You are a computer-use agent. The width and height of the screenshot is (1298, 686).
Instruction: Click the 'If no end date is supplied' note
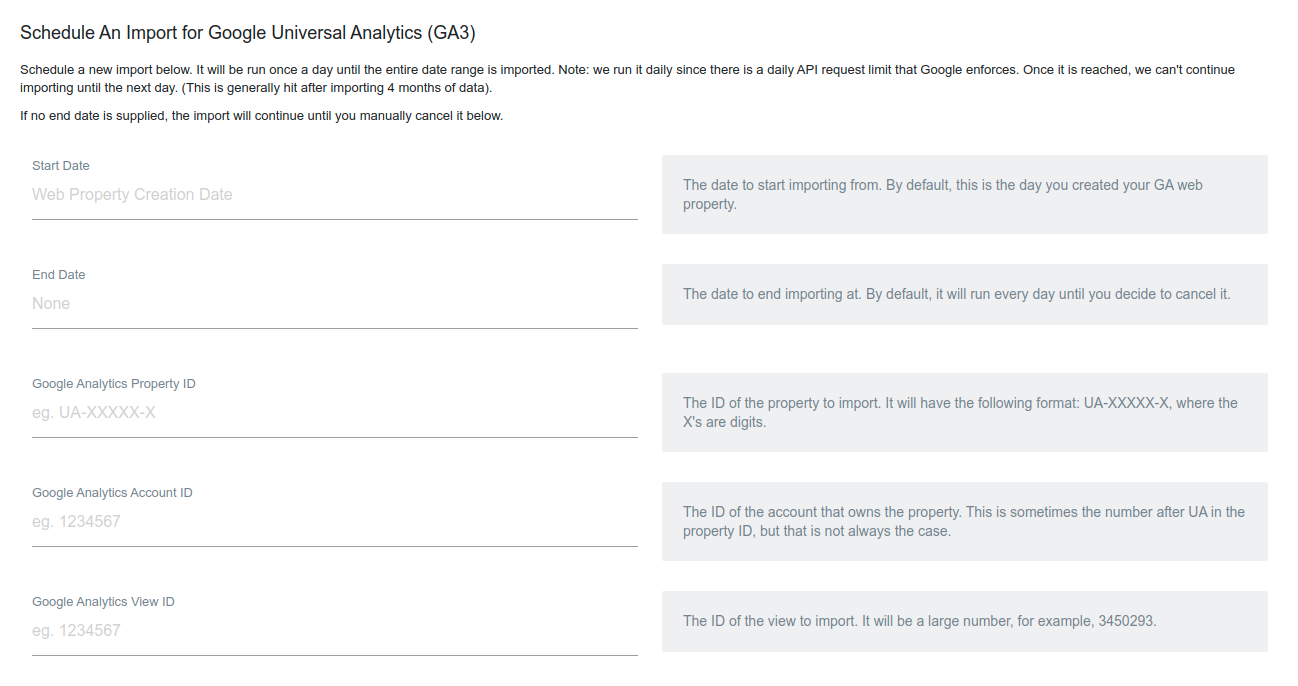coord(261,116)
